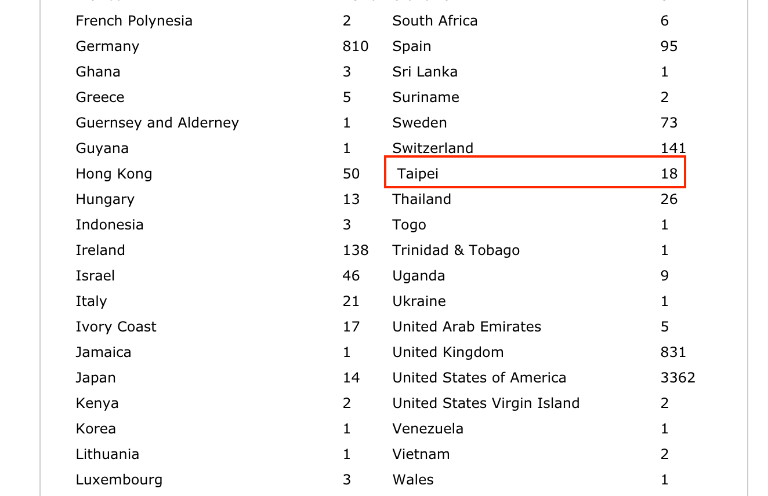The image size is (768, 496).
Task: Click the count 831 beside United Kingdom
Action: [673, 352]
